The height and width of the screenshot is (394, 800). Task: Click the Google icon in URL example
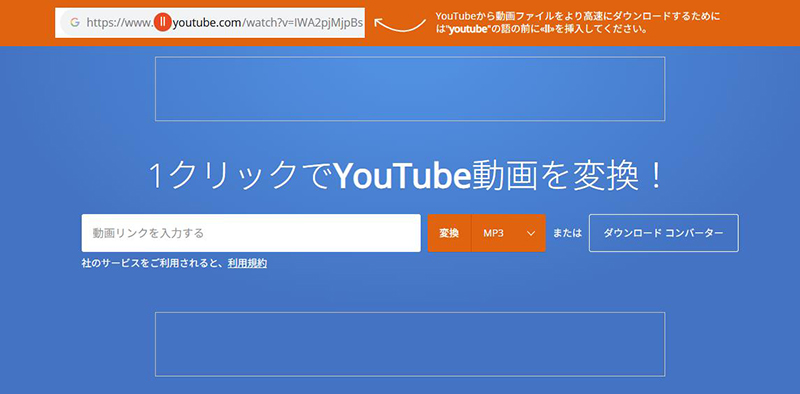(75, 22)
